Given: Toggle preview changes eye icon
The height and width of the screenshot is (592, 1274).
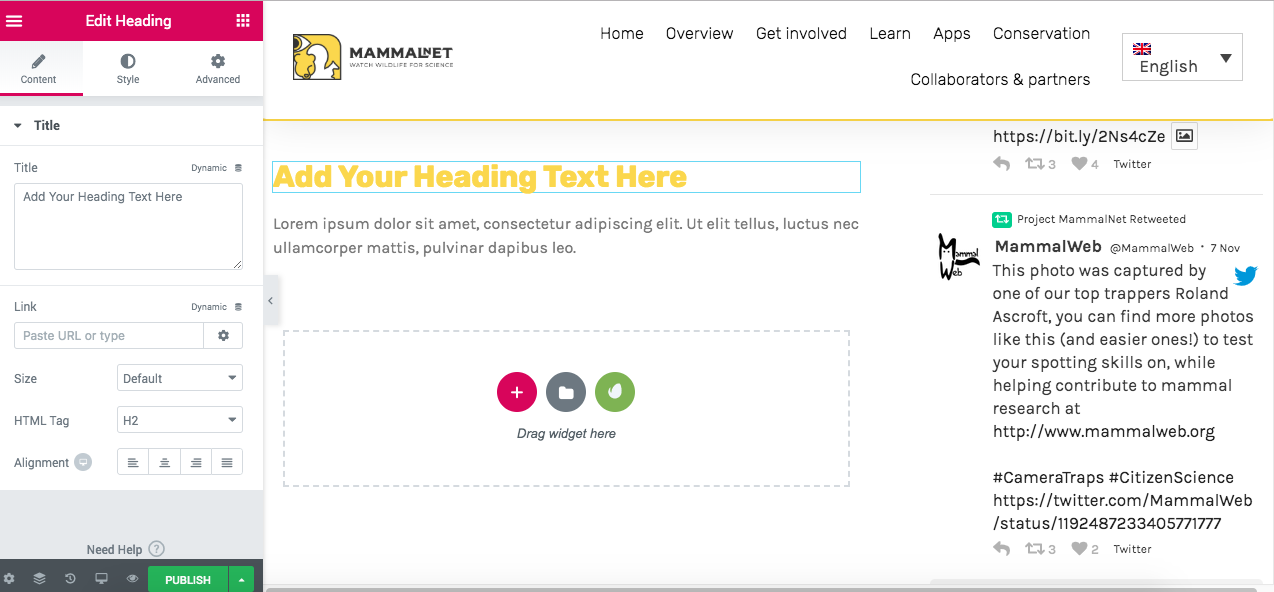Looking at the screenshot, I should 132,579.
